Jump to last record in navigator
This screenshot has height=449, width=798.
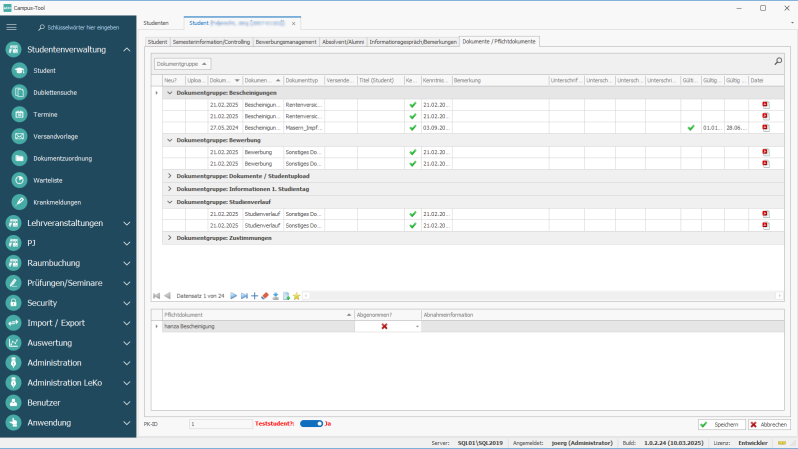point(244,296)
